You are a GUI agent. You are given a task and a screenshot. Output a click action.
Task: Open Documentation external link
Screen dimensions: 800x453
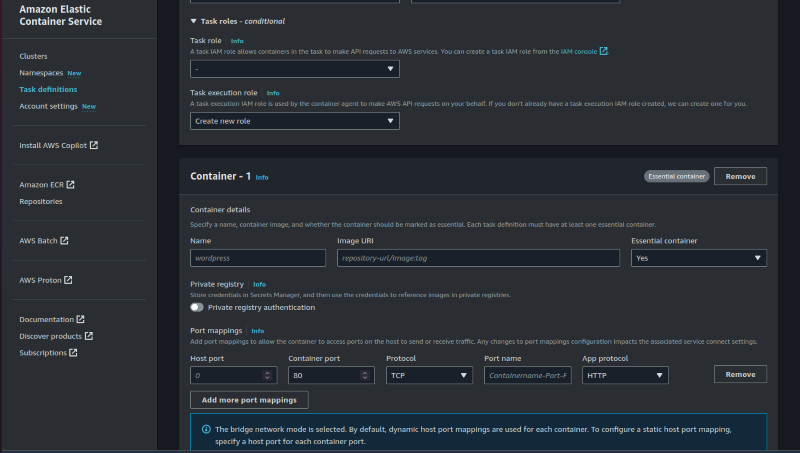point(52,320)
